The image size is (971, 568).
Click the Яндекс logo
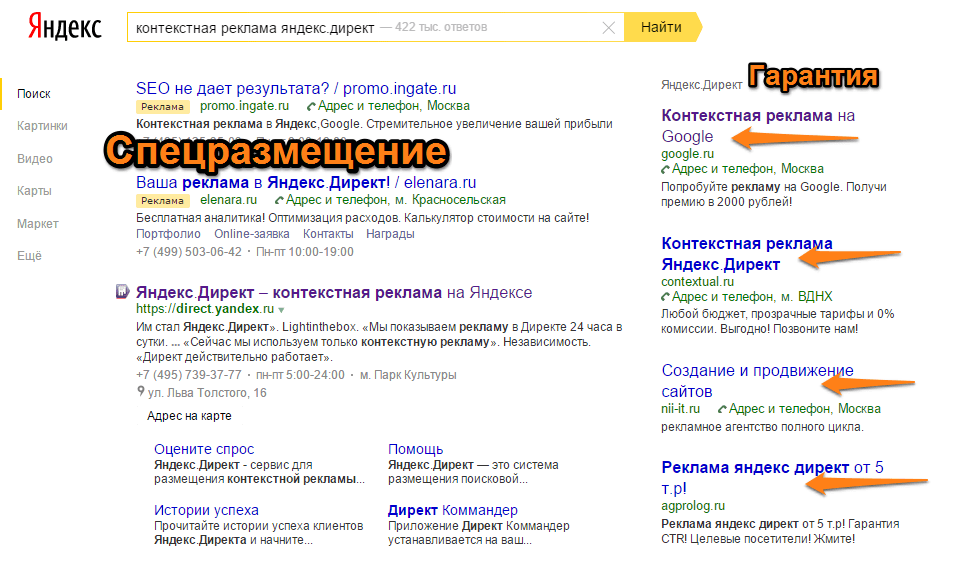64,27
